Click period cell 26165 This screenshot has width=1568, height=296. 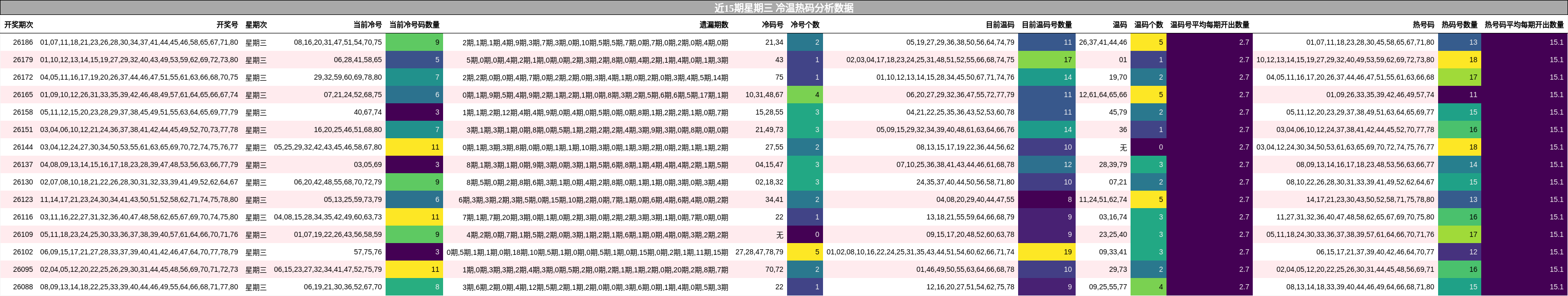coord(23,95)
